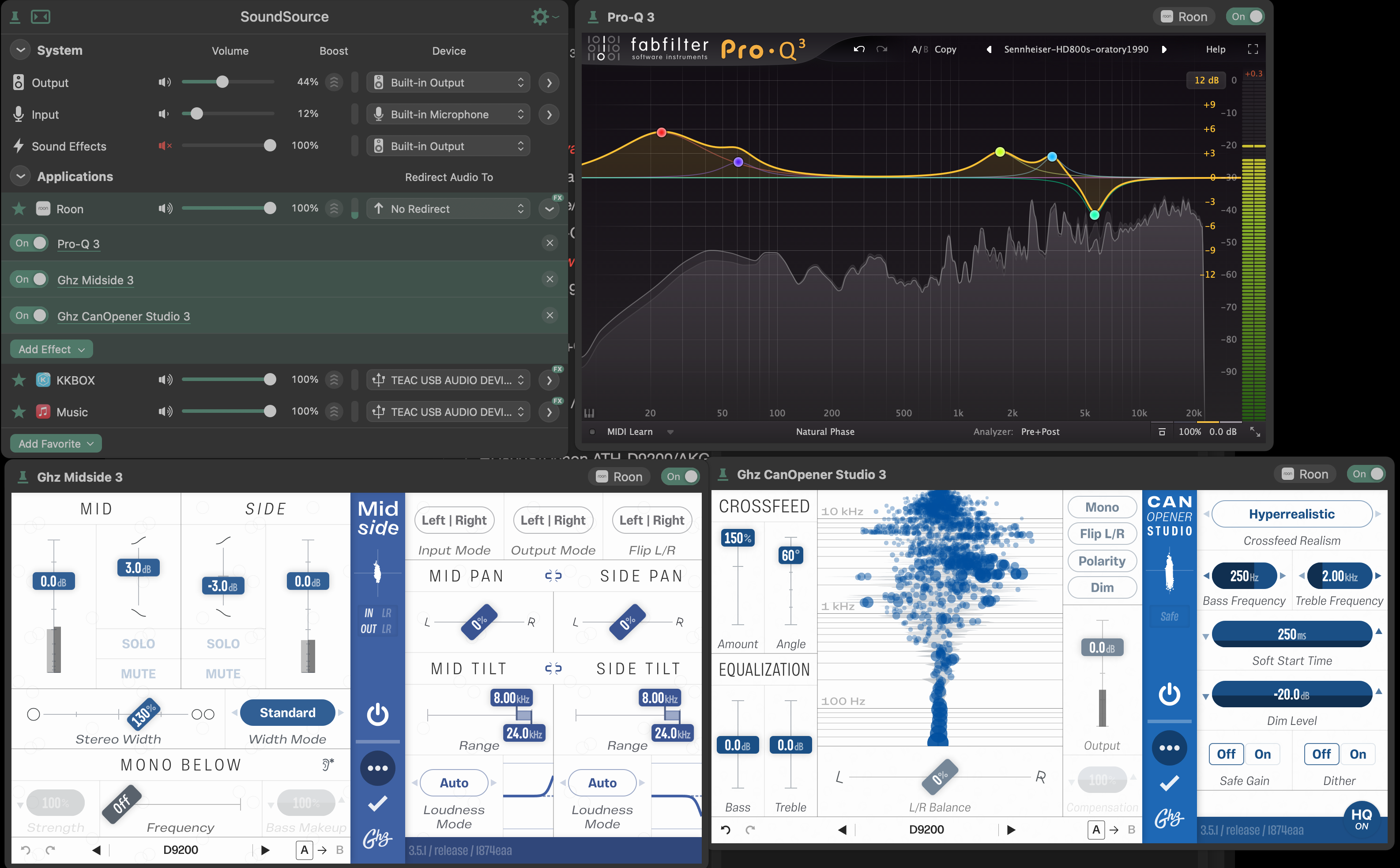Open the Add Favorite dropdown
The width and height of the screenshot is (1400, 868).
pyautogui.click(x=56, y=443)
